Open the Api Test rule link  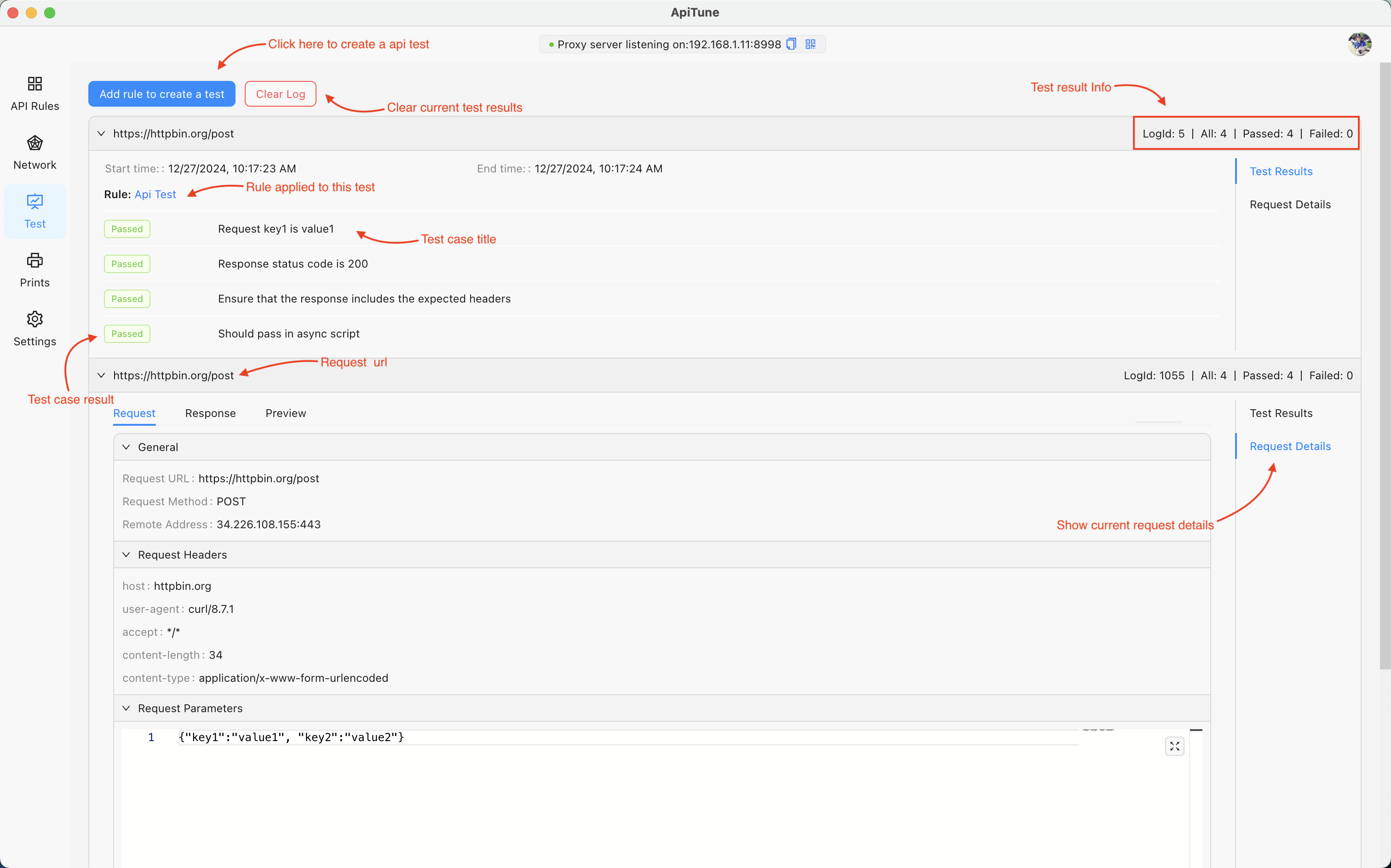[155, 194]
